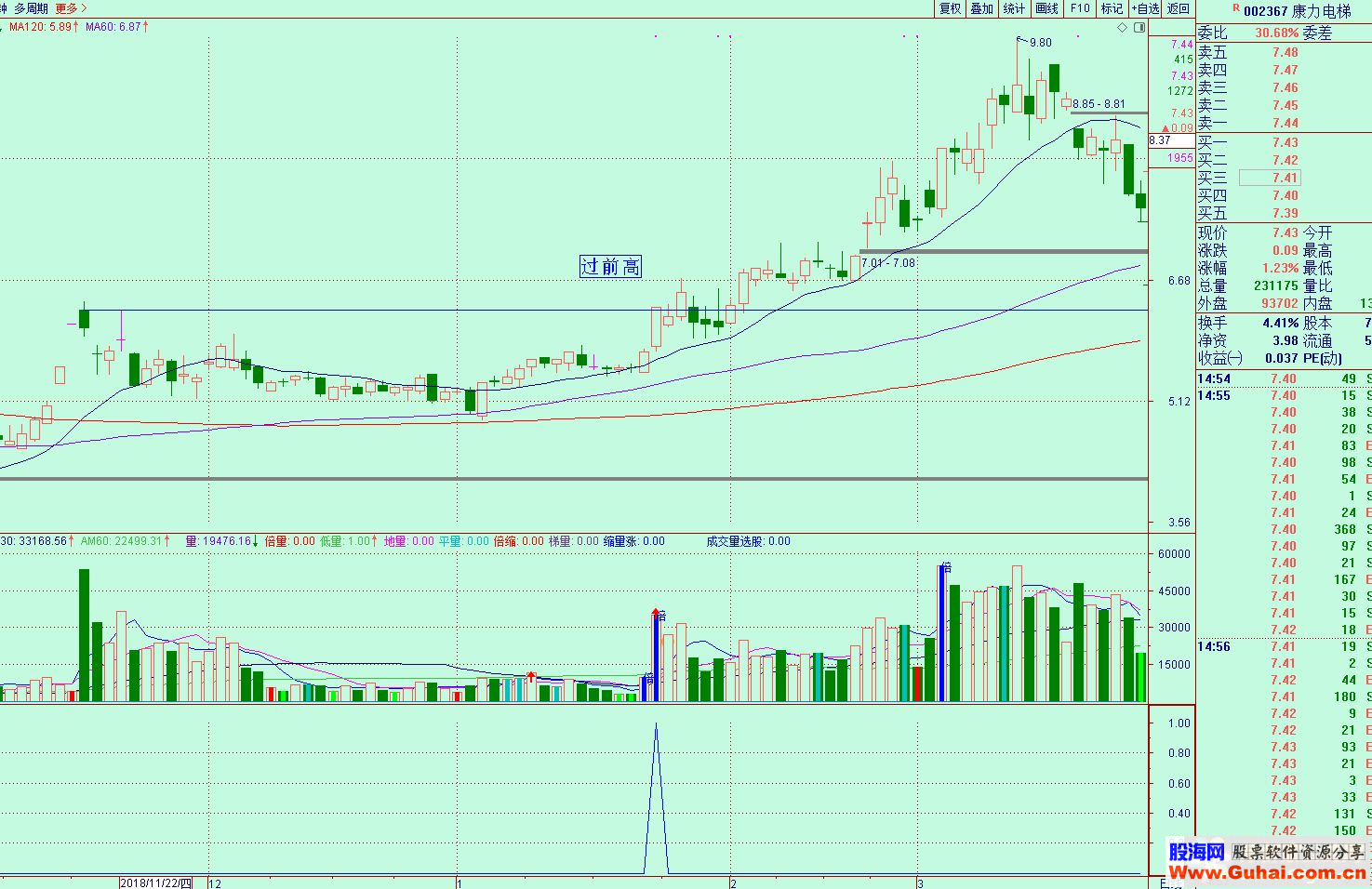Expand the 更多 more options

point(71,8)
